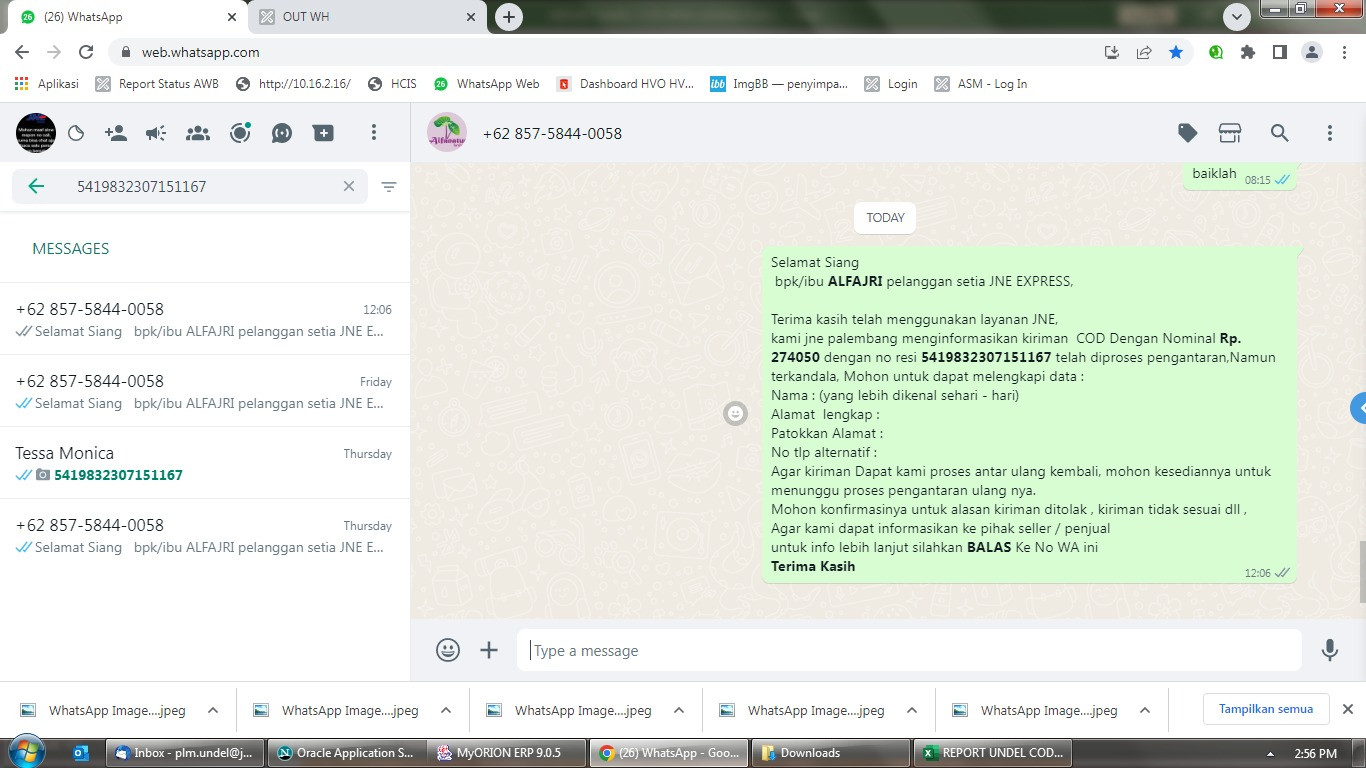Open the HCIS bookmark
The image size is (1366, 768).
392,84
